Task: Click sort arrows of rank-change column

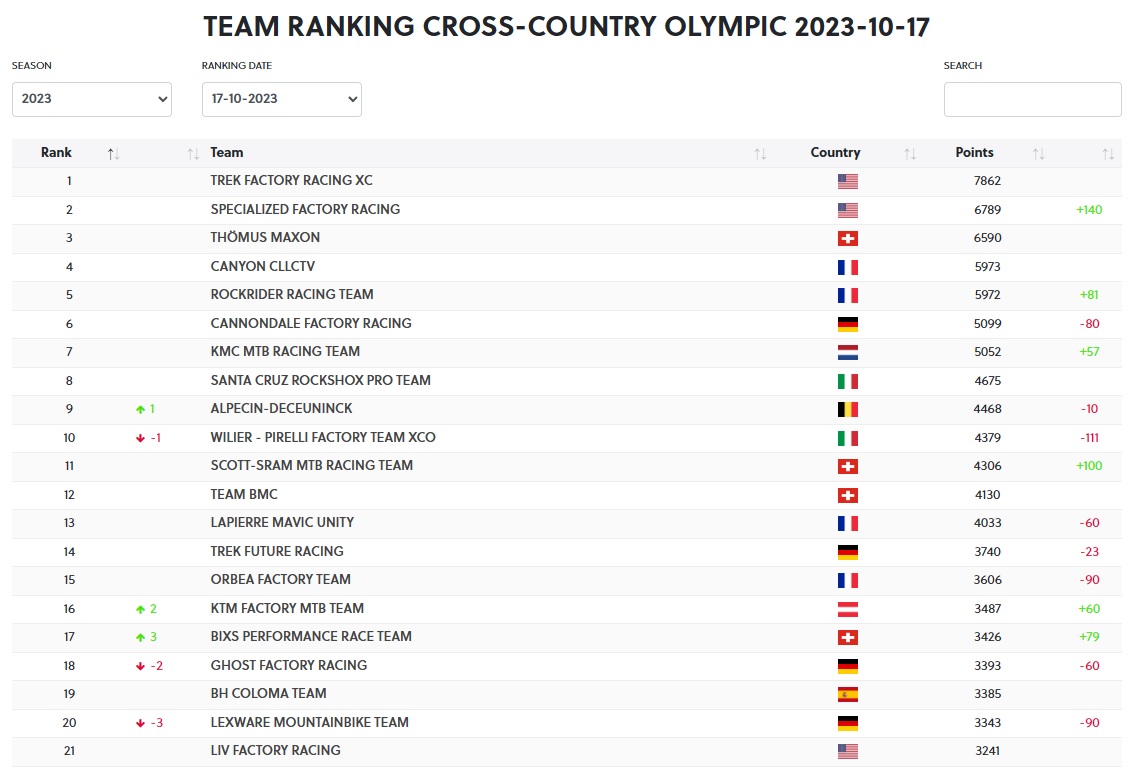Action: pyautogui.click(x=192, y=154)
